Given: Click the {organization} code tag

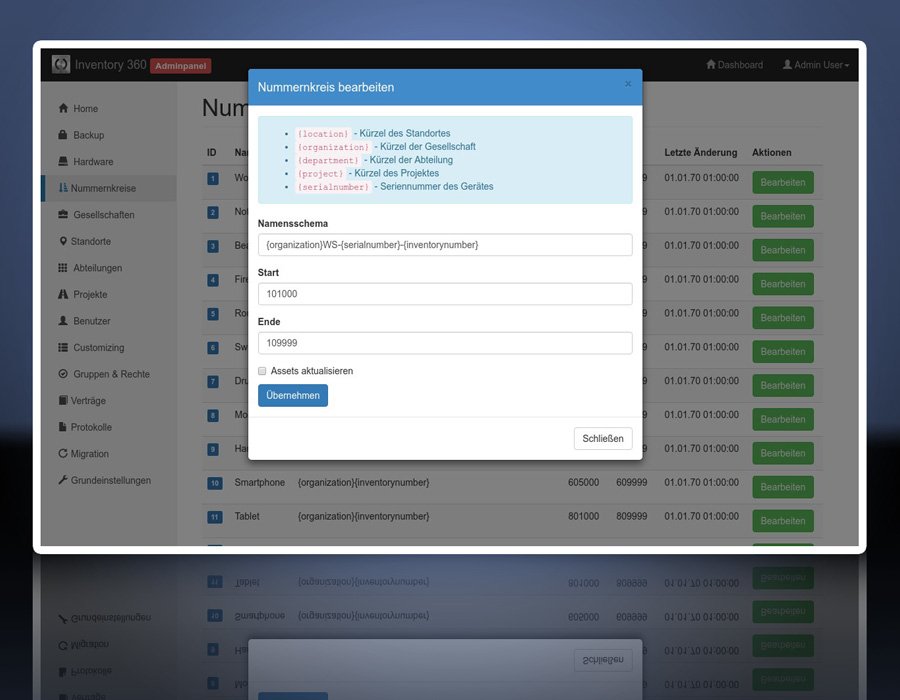Looking at the screenshot, I should pyautogui.click(x=333, y=147).
